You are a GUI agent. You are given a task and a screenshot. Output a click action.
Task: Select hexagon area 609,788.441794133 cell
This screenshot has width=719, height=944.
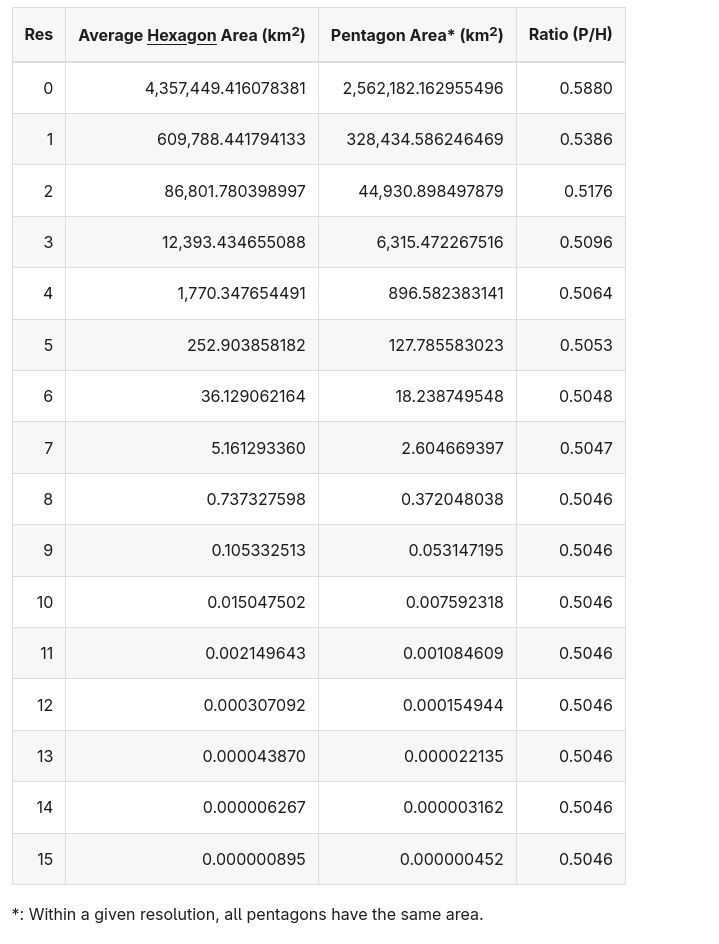pyautogui.click(x=231, y=139)
